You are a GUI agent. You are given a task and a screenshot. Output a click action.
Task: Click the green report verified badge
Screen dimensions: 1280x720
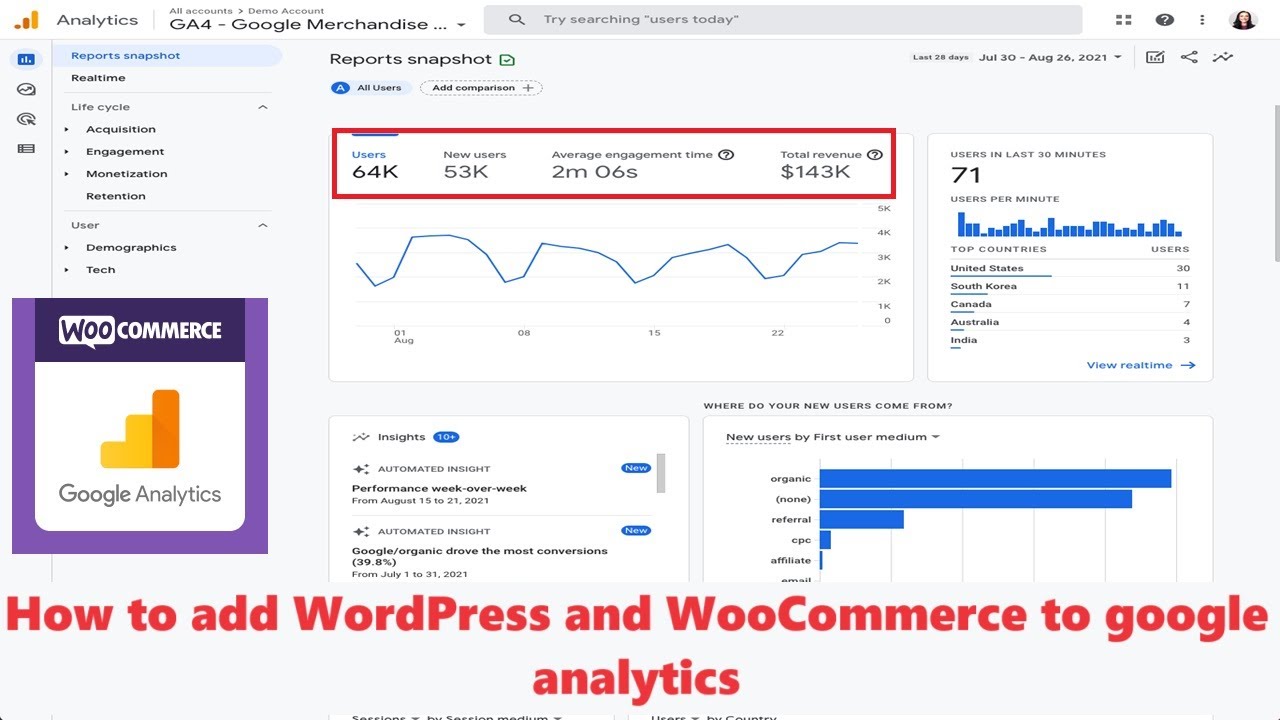click(x=507, y=60)
